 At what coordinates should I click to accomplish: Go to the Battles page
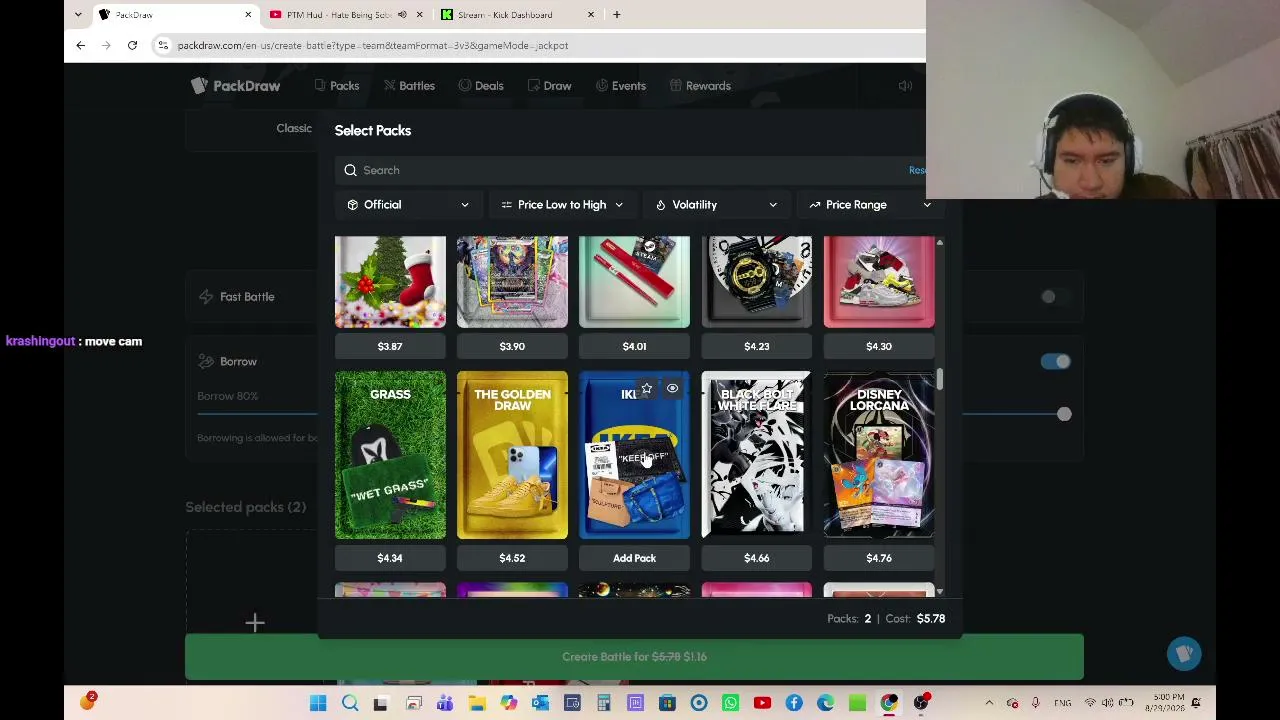409,86
